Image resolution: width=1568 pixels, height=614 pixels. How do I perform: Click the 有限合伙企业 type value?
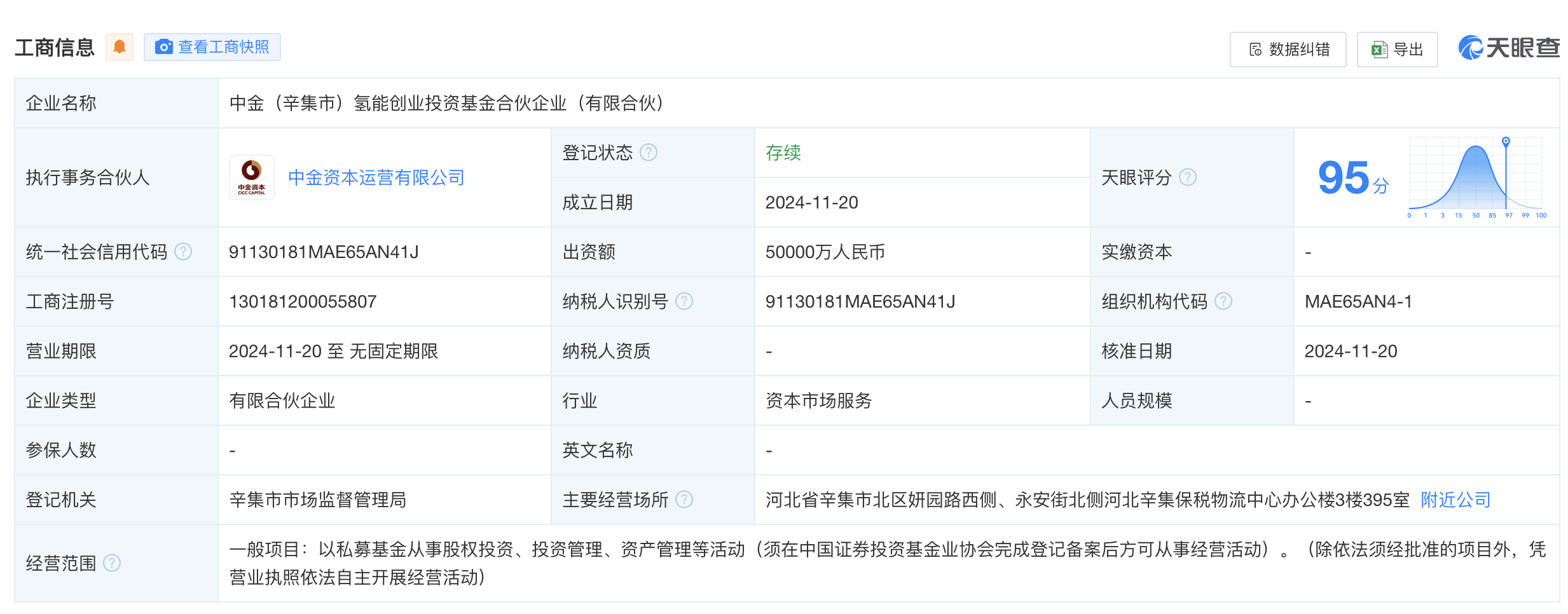coord(282,400)
